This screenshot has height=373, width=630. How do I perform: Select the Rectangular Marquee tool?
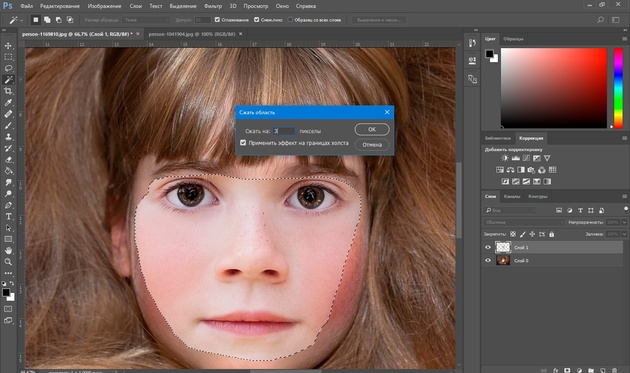click(x=8, y=57)
